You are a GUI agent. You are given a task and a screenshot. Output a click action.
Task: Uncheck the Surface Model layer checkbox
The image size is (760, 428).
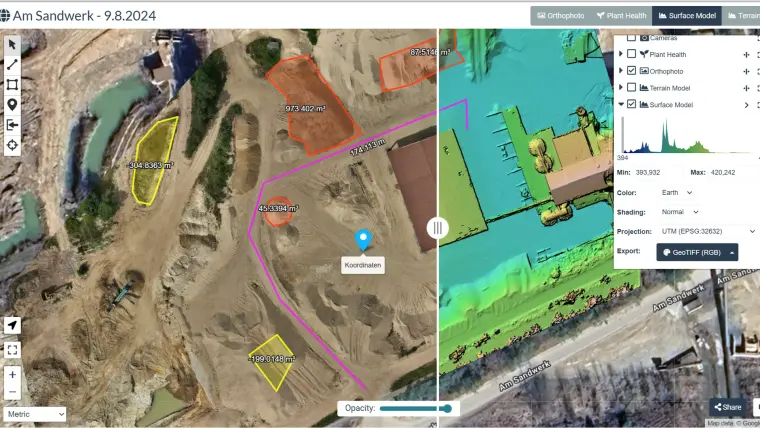(x=631, y=104)
